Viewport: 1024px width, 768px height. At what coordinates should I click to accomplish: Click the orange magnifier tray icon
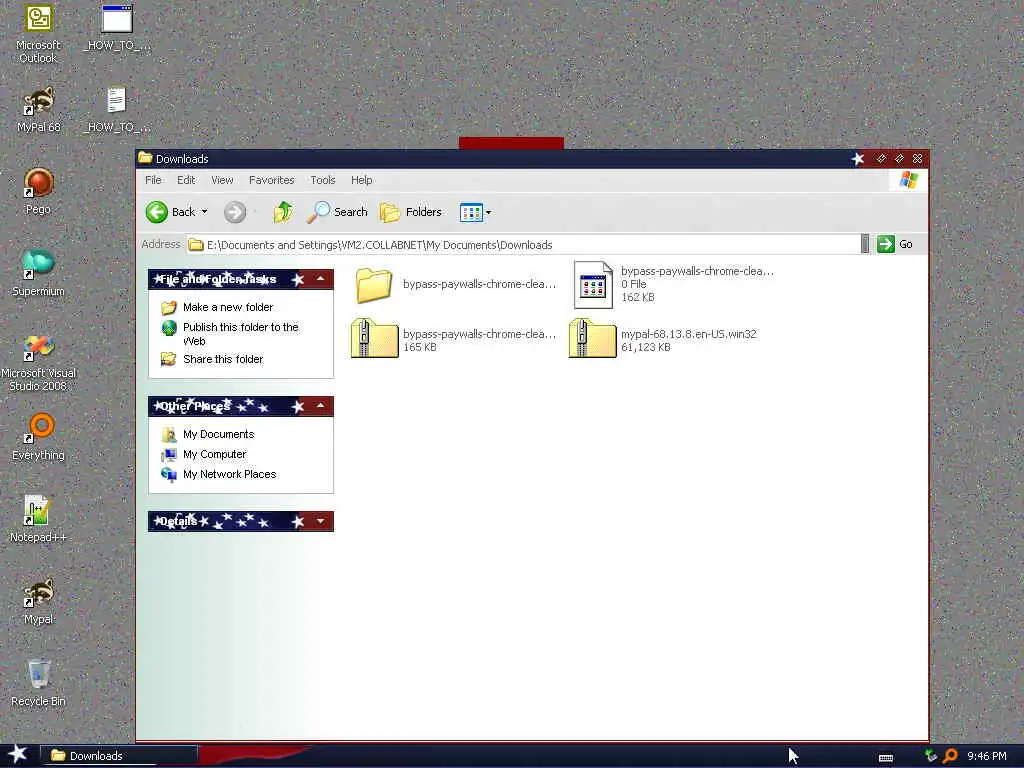950,756
